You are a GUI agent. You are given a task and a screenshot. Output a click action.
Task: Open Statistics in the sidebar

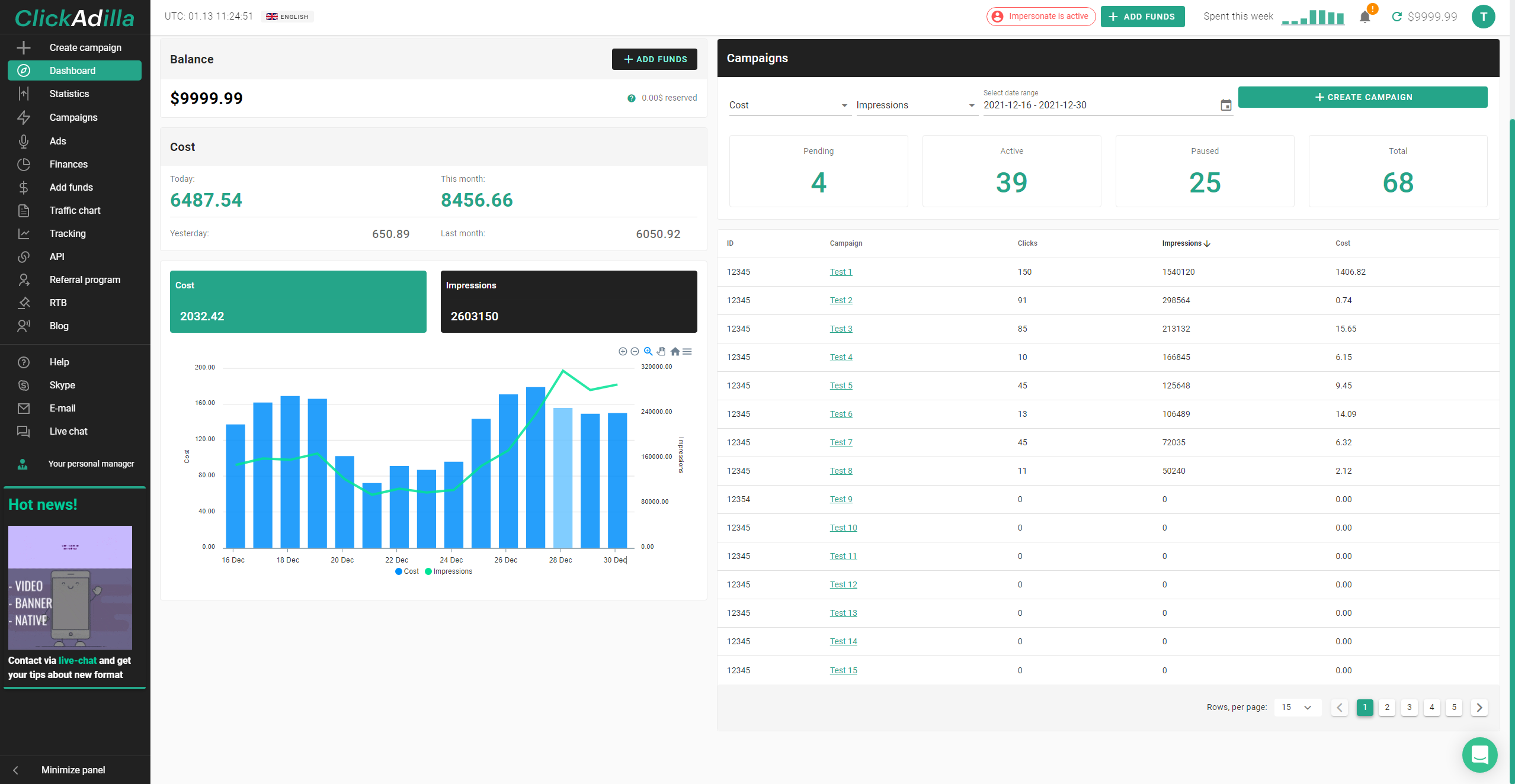point(69,94)
